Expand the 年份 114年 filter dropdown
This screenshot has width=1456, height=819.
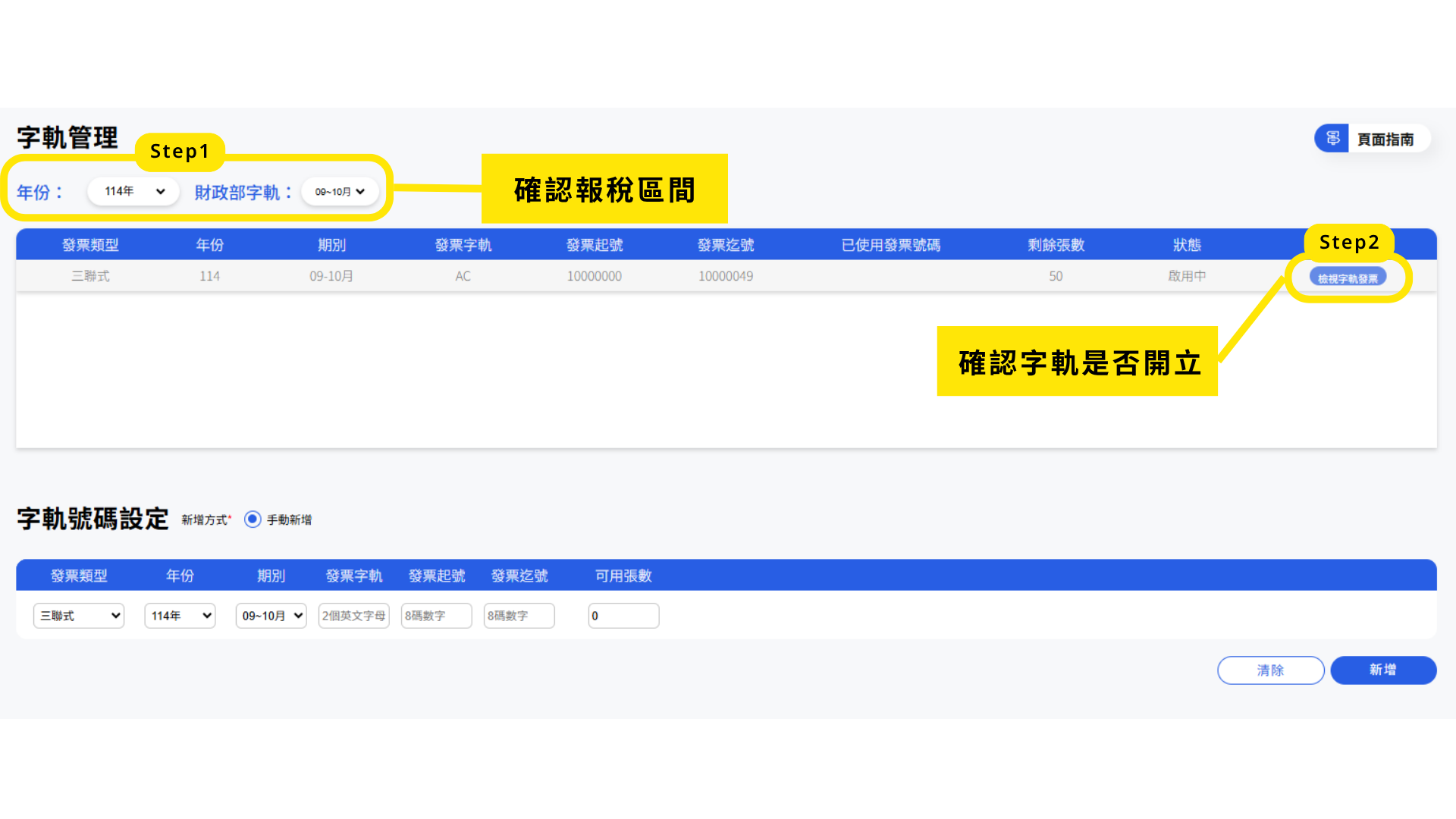pyautogui.click(x=133, y=191)
